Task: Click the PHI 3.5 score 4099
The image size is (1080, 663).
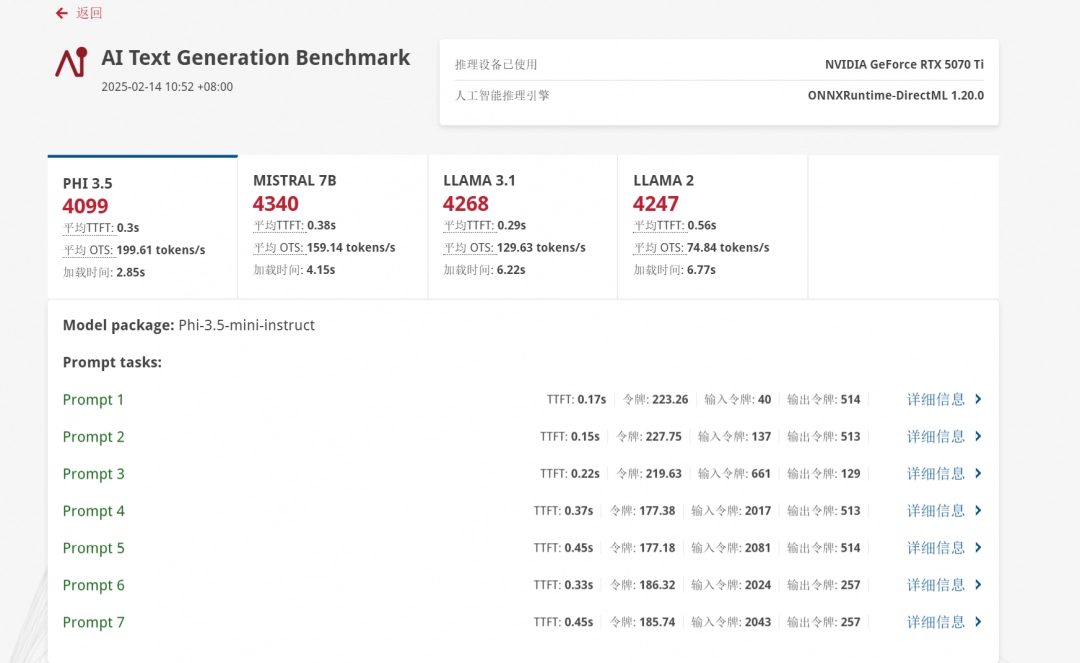Action: [85, 206]
